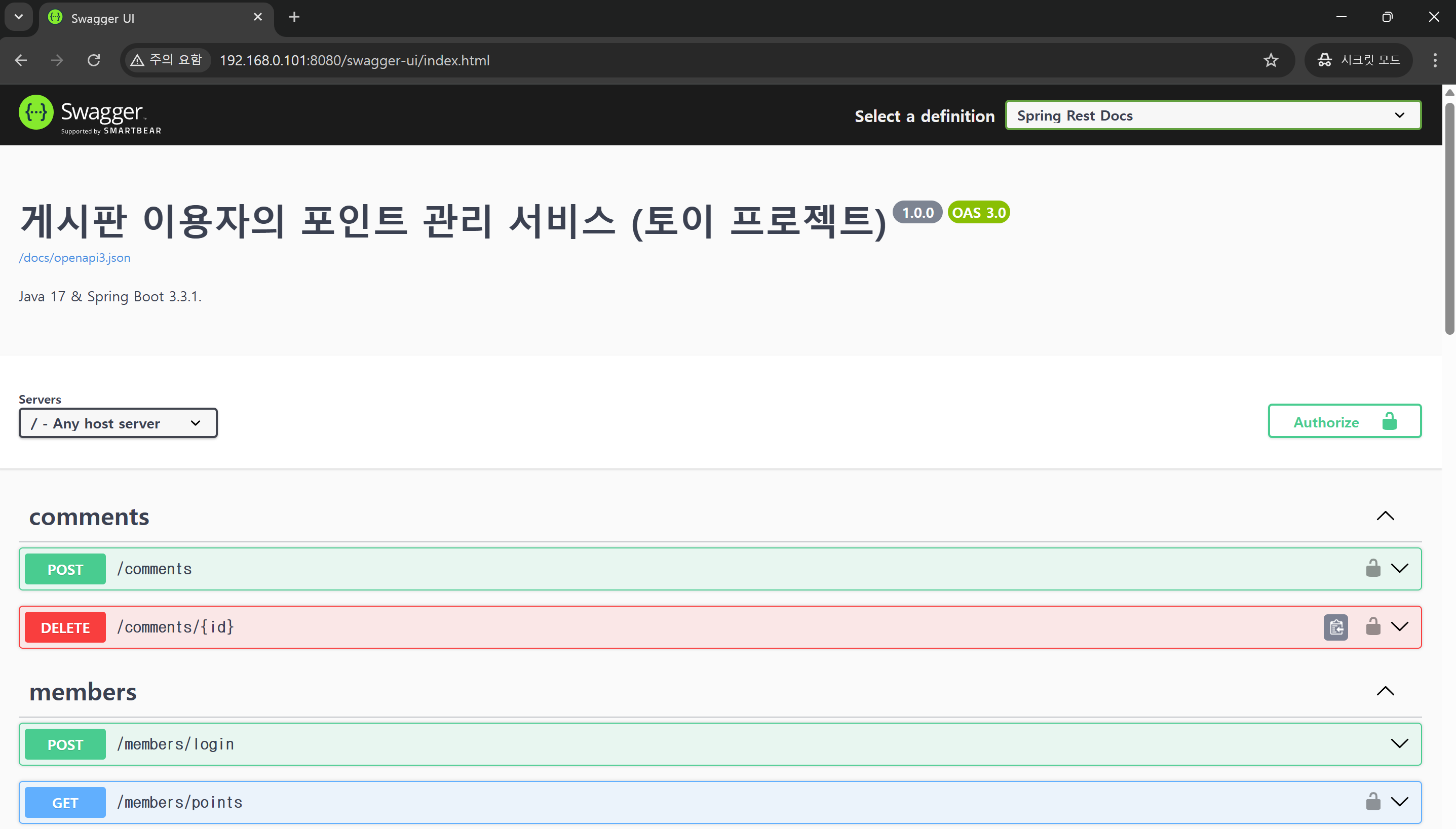Click the OAS 3.0 badge
The width and height of the screenshot is (1456, 829).
[979, 212]
